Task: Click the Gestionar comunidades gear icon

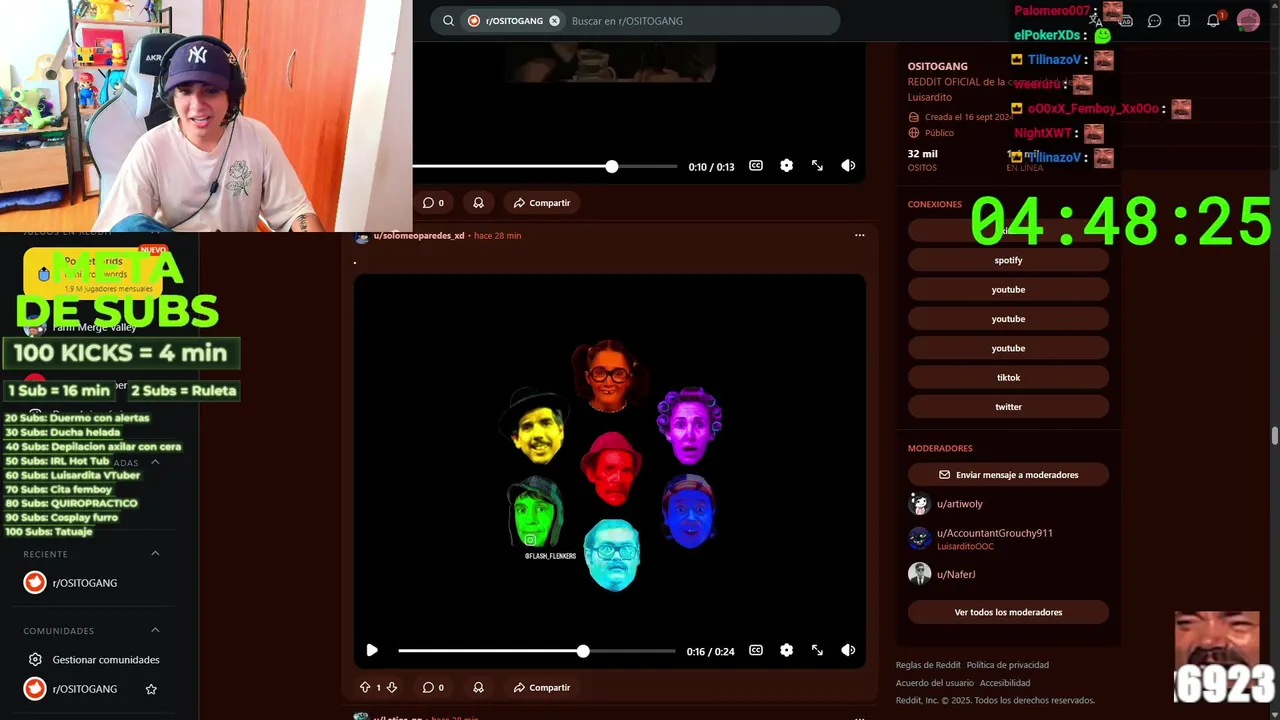Action: [x=35, y=660]
